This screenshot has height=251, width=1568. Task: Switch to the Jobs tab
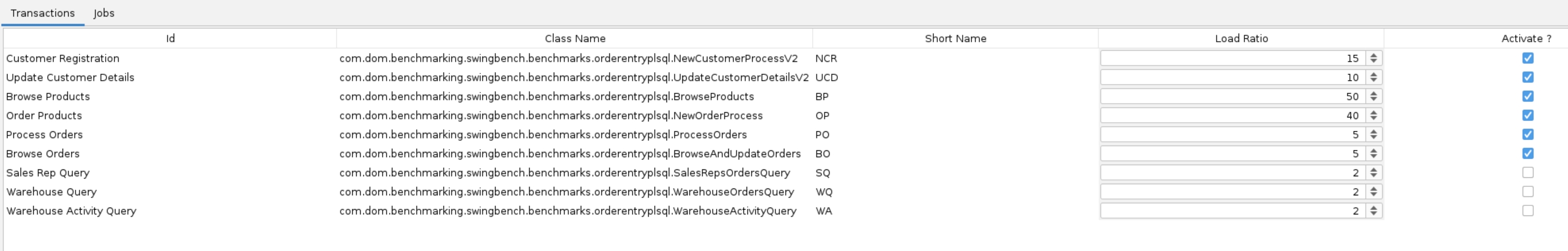[x=104, y=13]
